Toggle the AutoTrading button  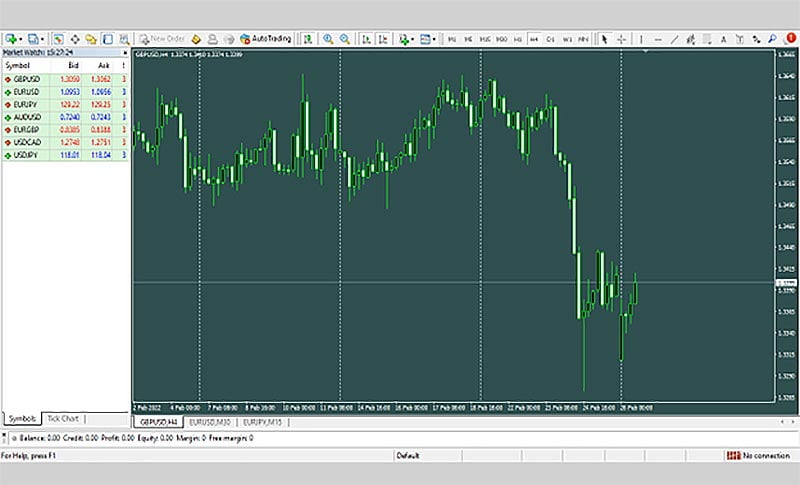(265, 39)
